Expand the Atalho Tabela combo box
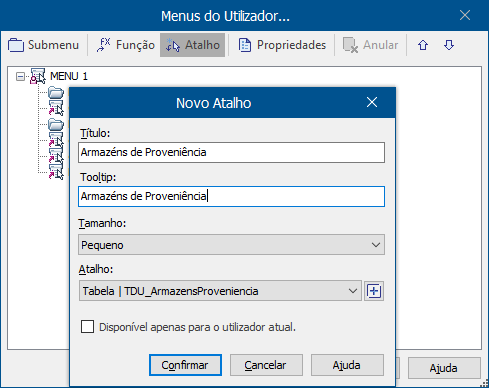The image size is (489, 388). (x=220, y=291)
